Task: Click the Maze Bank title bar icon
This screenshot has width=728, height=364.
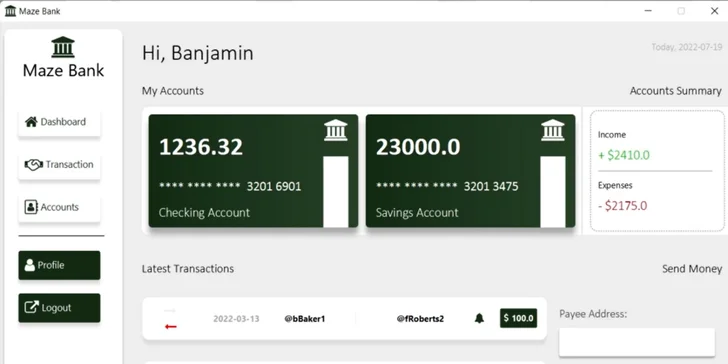Action: [x=10, y=11]
